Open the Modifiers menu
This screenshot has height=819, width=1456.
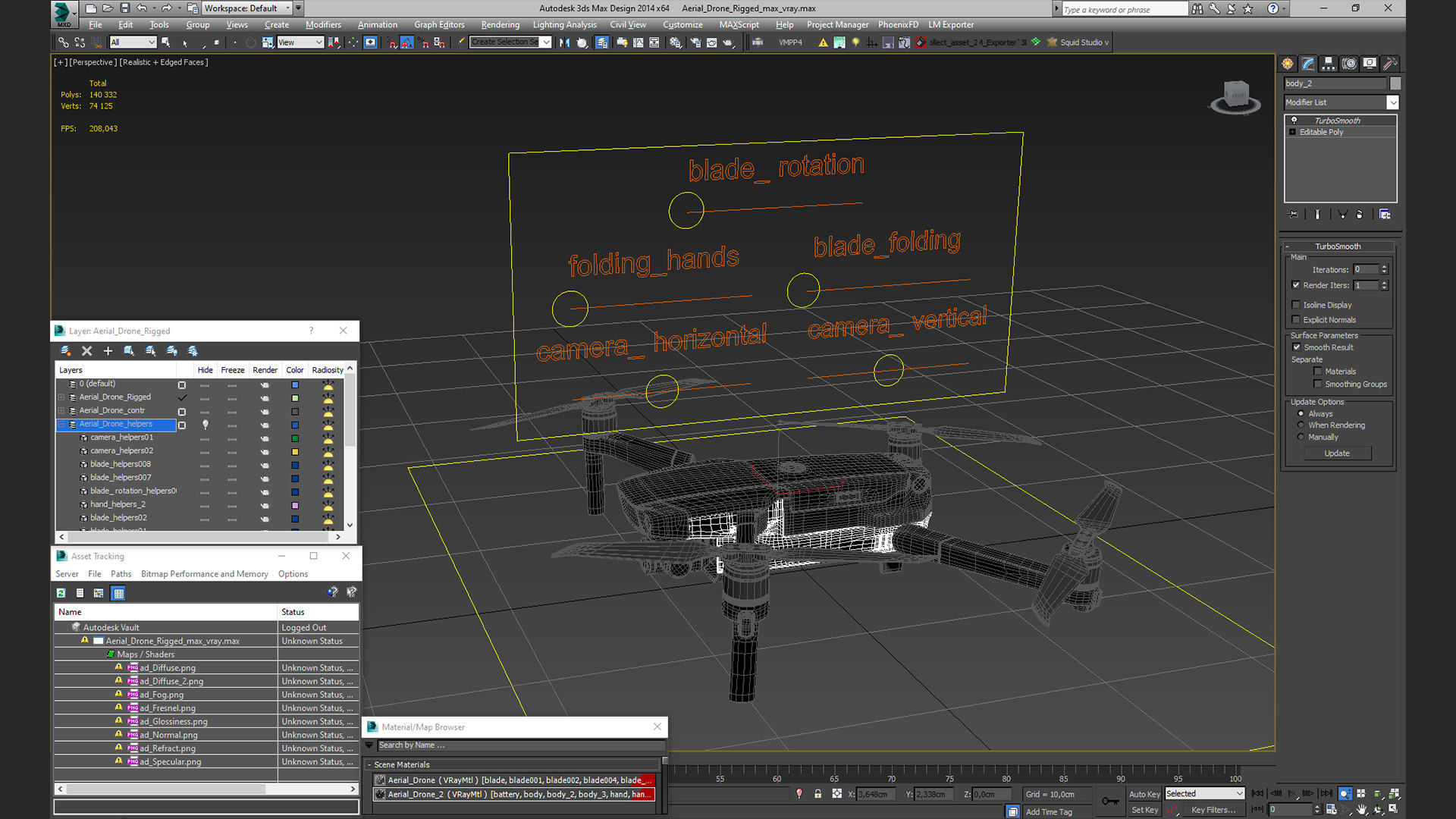323,25
